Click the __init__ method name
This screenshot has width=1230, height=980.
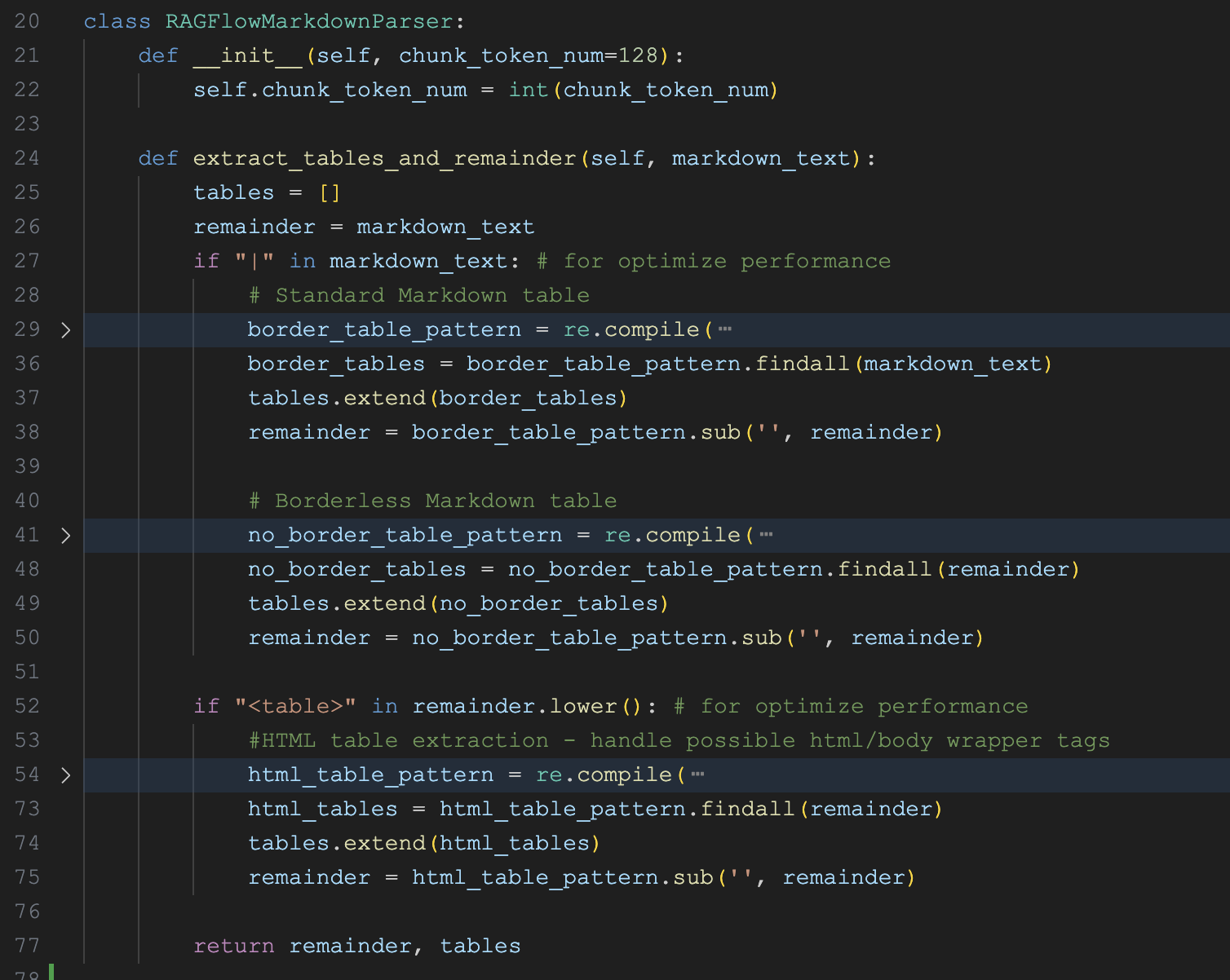[x=248, y=55]
